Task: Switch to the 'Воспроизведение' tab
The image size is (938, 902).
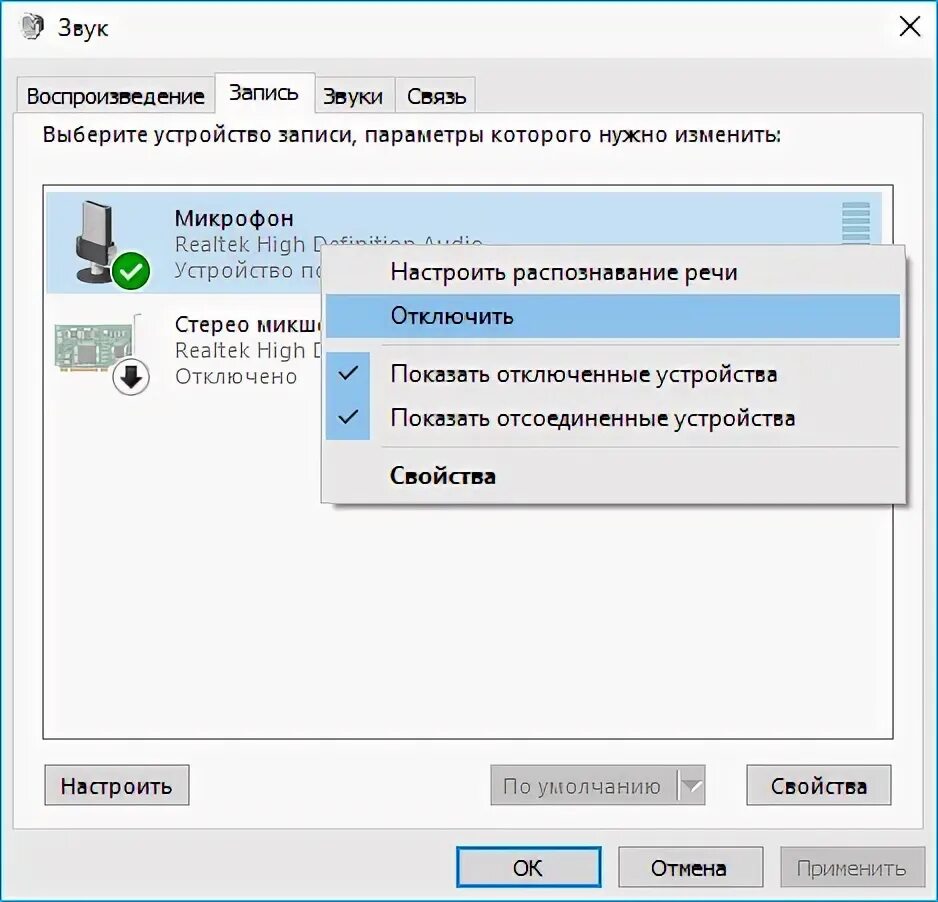Action: [115, 96]
